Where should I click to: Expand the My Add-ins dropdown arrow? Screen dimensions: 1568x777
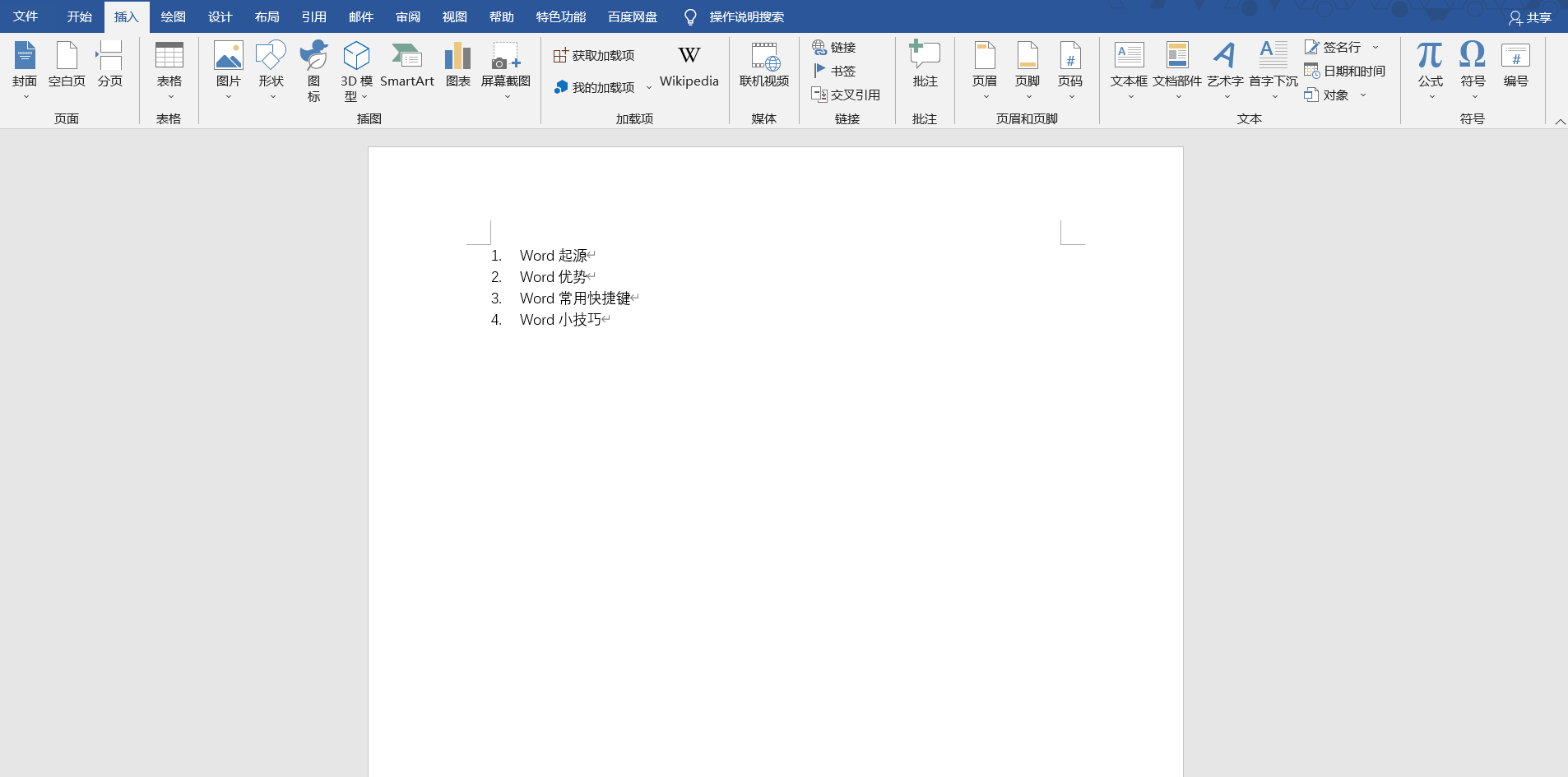648,87
